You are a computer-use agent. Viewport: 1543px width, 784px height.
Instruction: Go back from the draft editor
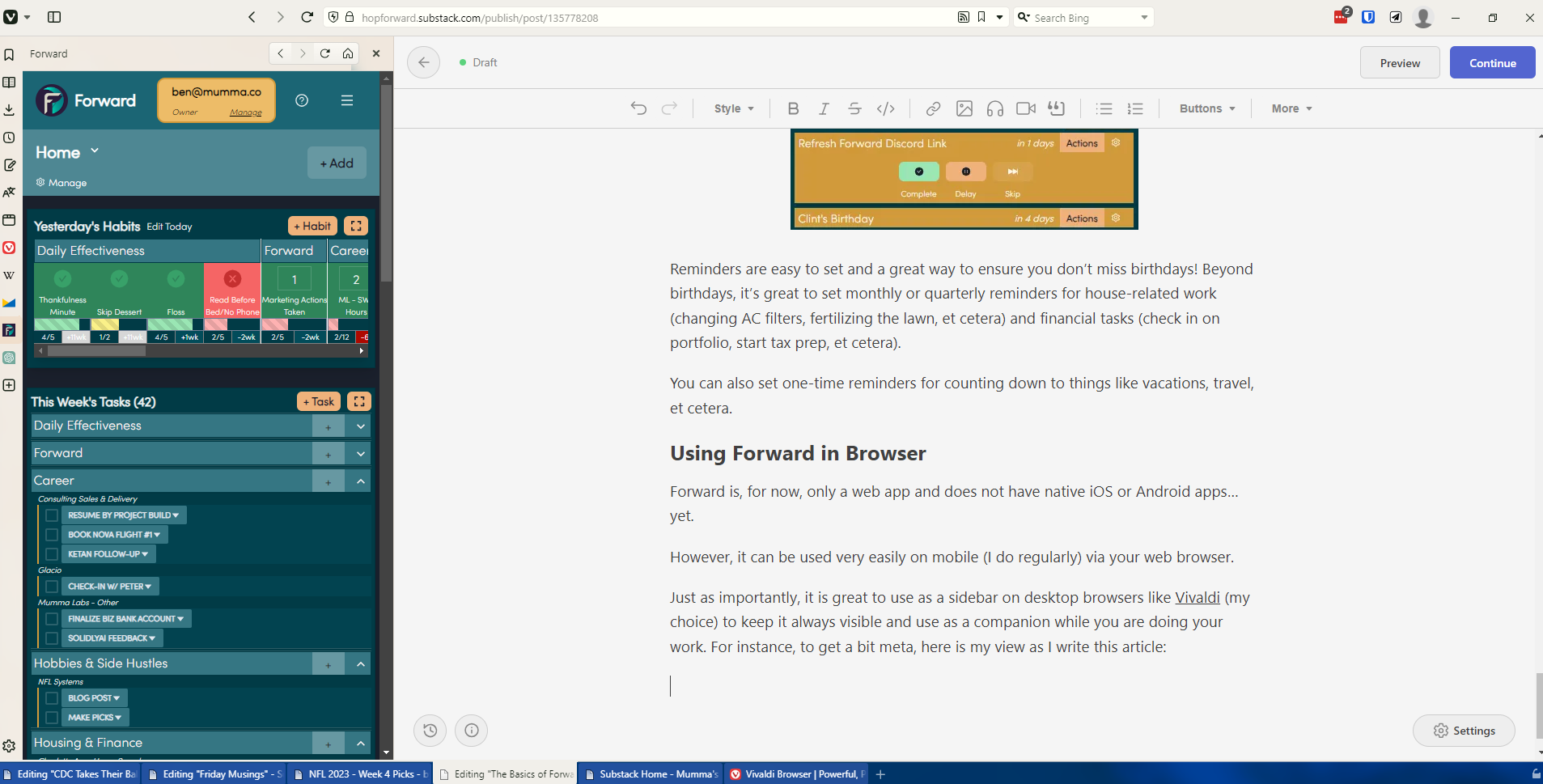tap(424, 62)
